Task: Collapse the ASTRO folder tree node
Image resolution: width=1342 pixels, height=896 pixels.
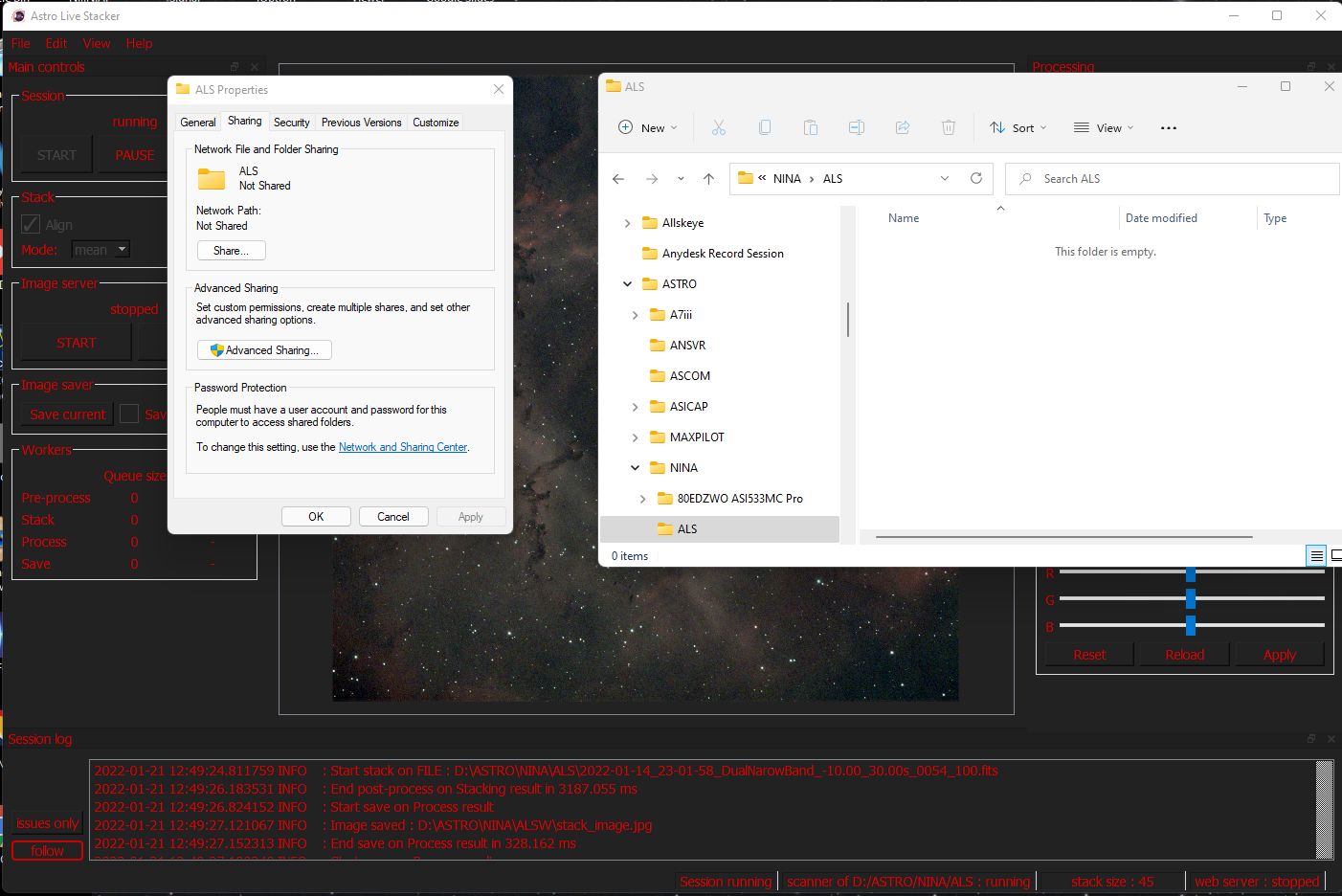Action: pos(627,284)
